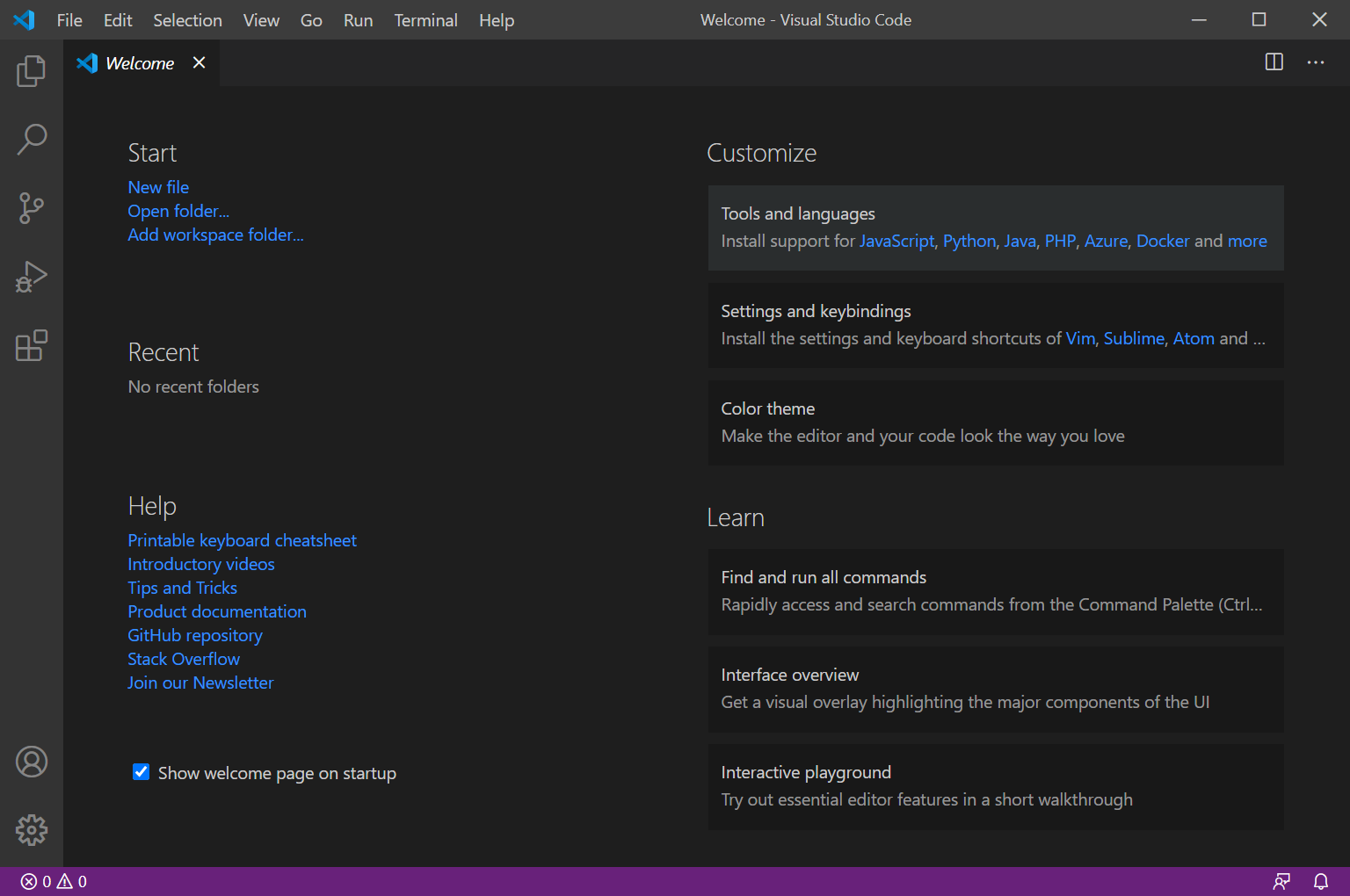Open the Interactive playground card
Viewport: 1350px width, 896px height.
[996, 786]
